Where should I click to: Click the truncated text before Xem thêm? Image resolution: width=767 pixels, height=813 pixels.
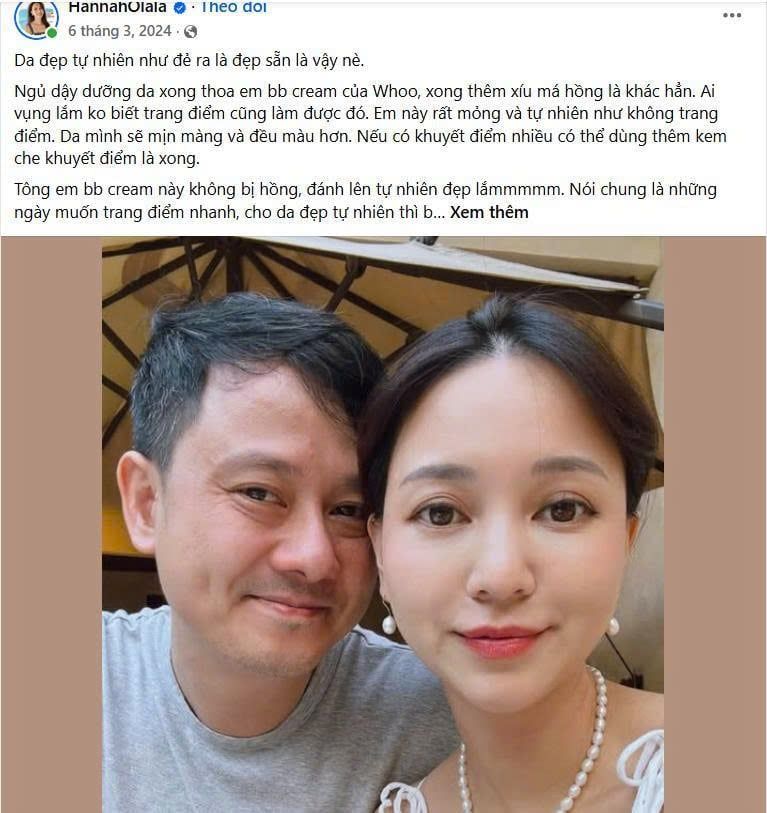230,213
